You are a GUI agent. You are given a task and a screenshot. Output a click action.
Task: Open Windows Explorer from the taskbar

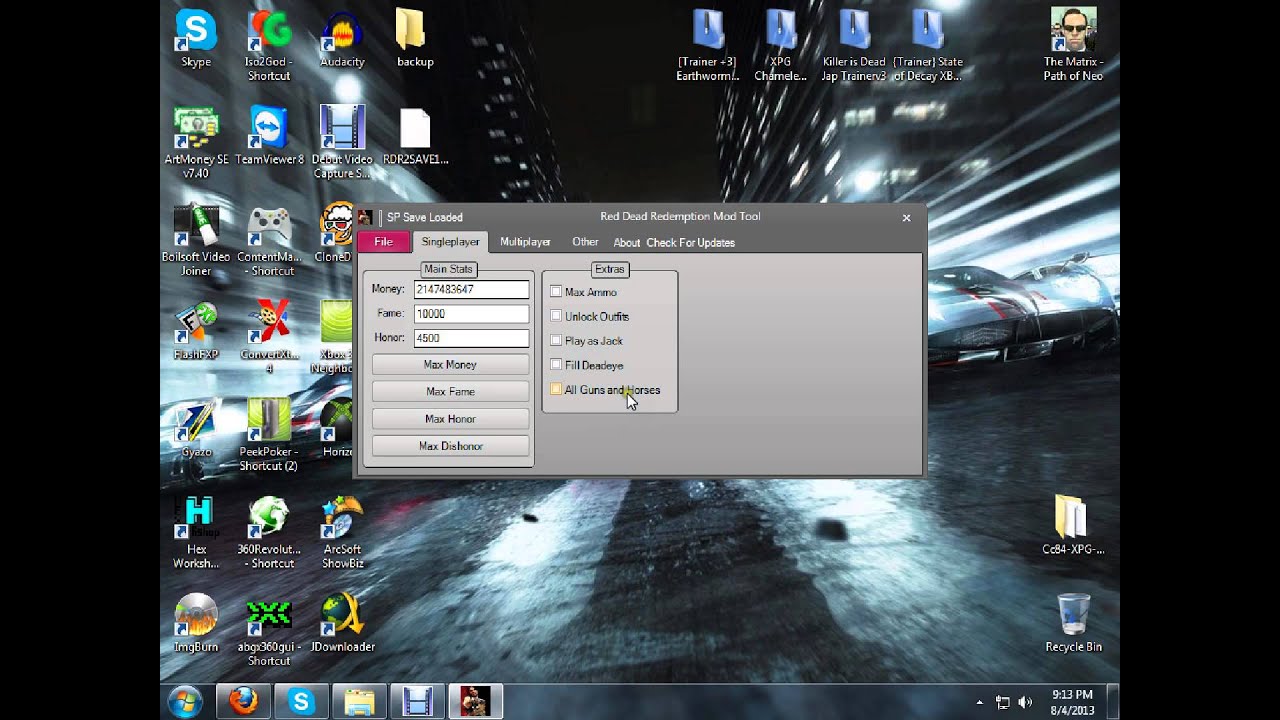[359, 701]
